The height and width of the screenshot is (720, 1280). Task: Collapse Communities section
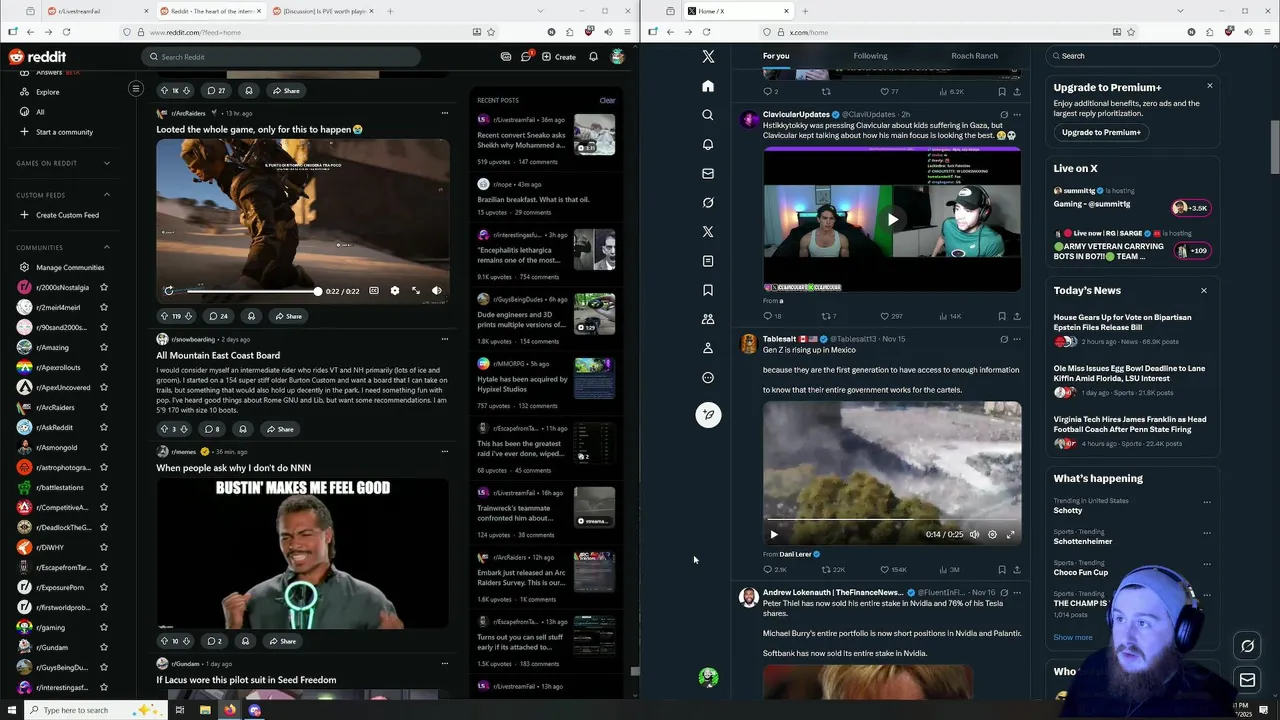107,247
